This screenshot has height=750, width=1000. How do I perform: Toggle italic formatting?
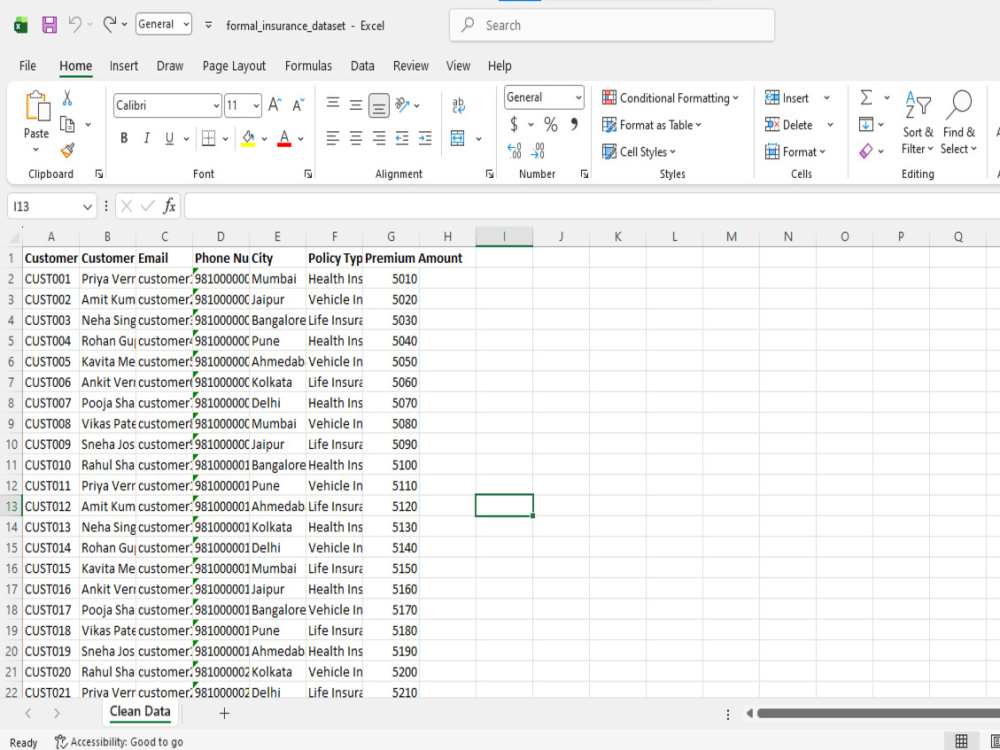pyautogui.click(x=147, y=138)
